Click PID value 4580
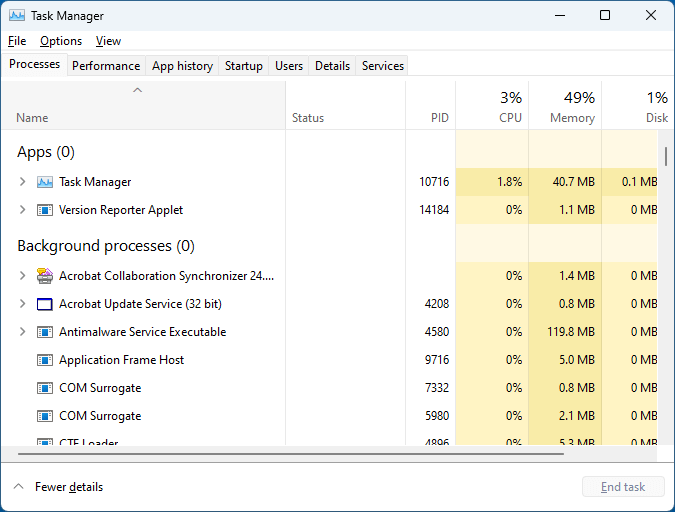Viewport: 675px width, 512px height. [437, 332]
